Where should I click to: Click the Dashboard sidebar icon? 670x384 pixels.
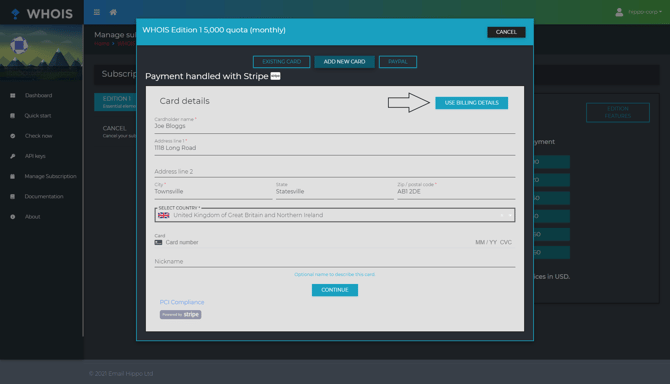(x=12, y=95)
